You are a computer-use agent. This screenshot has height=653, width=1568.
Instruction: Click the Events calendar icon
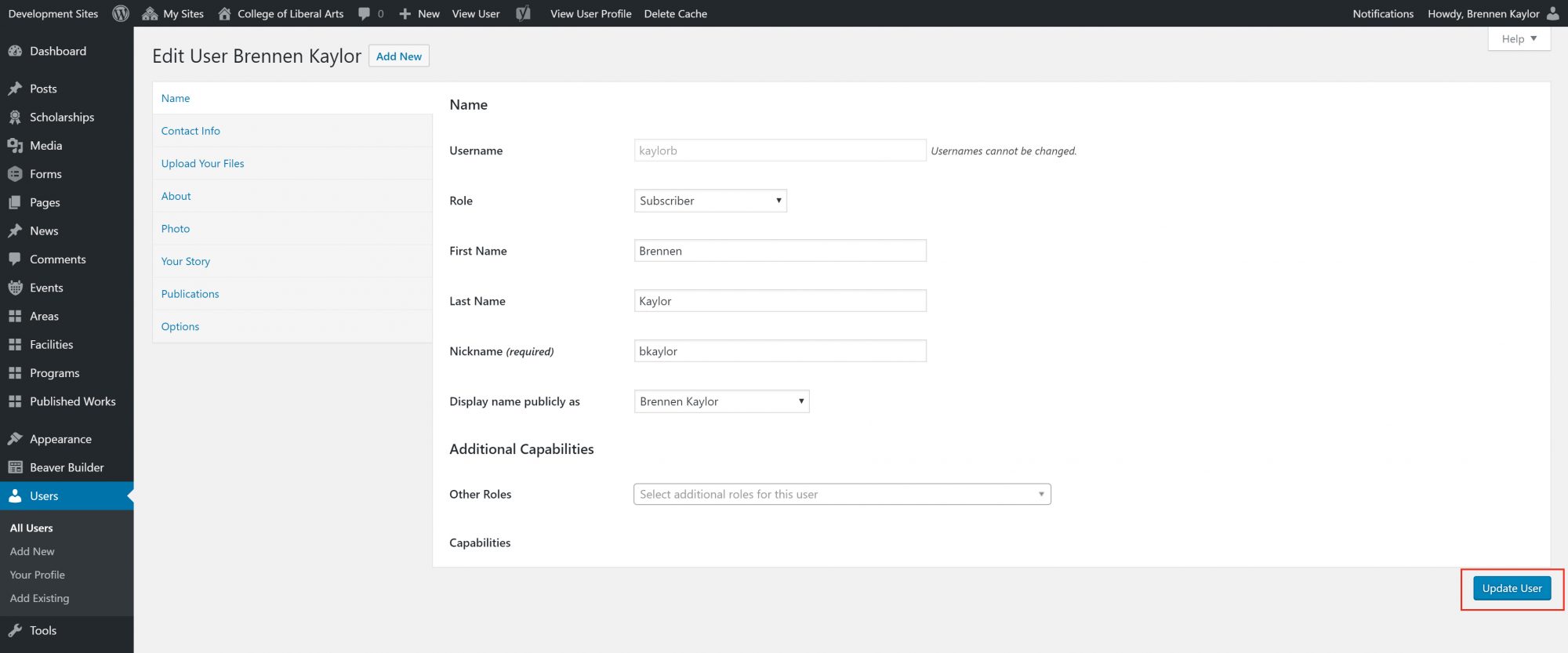[x=15, y=288]
